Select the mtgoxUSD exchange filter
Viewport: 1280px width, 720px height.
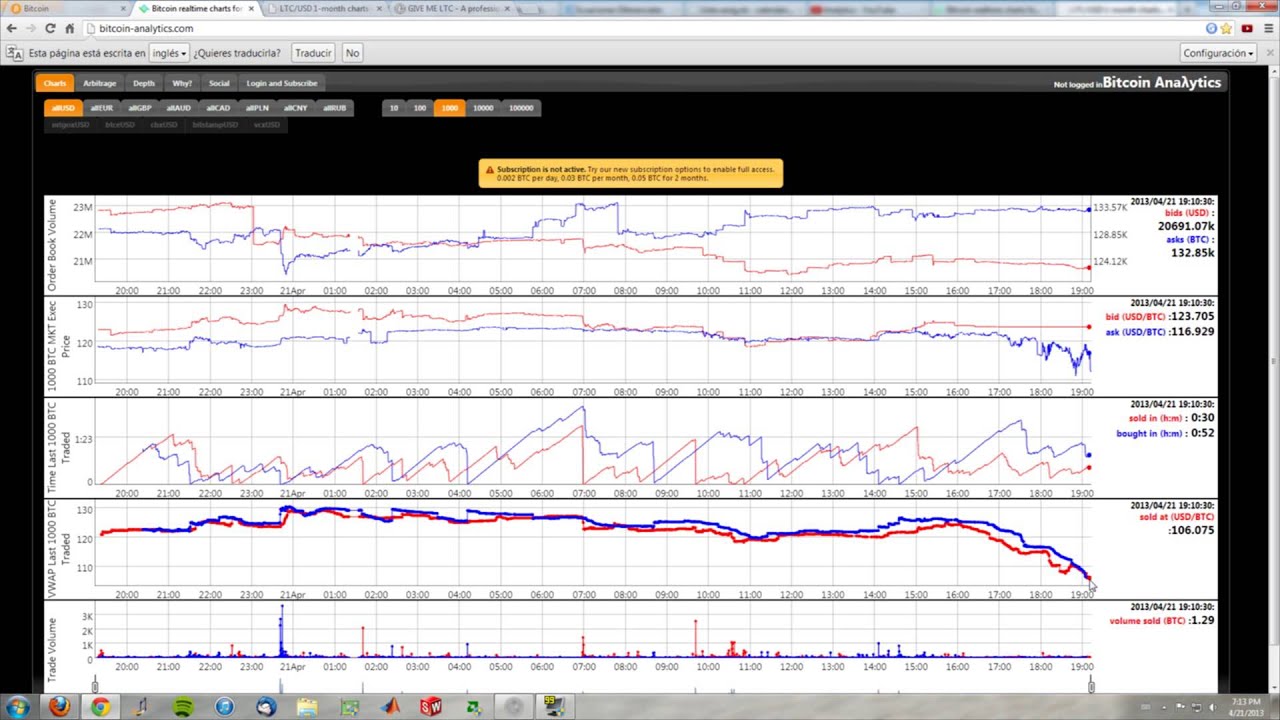point(71,125)
